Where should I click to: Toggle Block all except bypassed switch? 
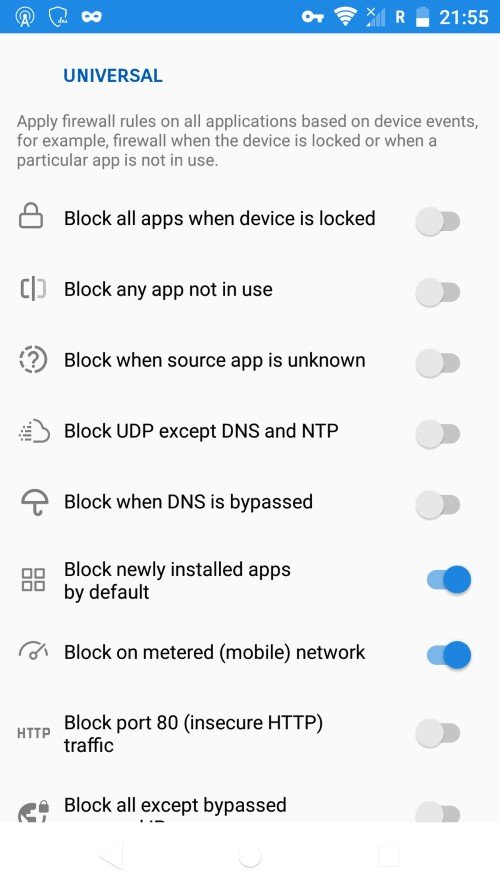click(437, 812)
